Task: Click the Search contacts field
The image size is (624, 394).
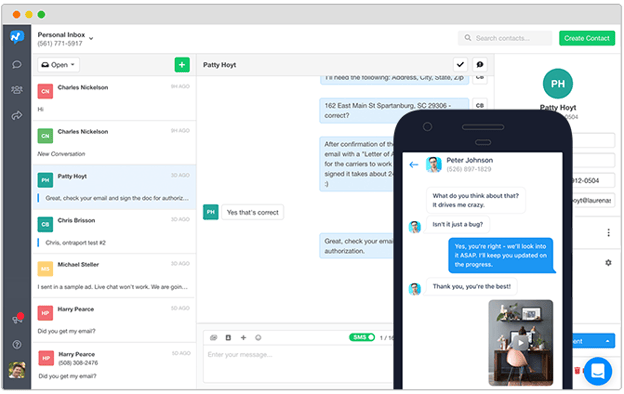Action: pos(505,38)
